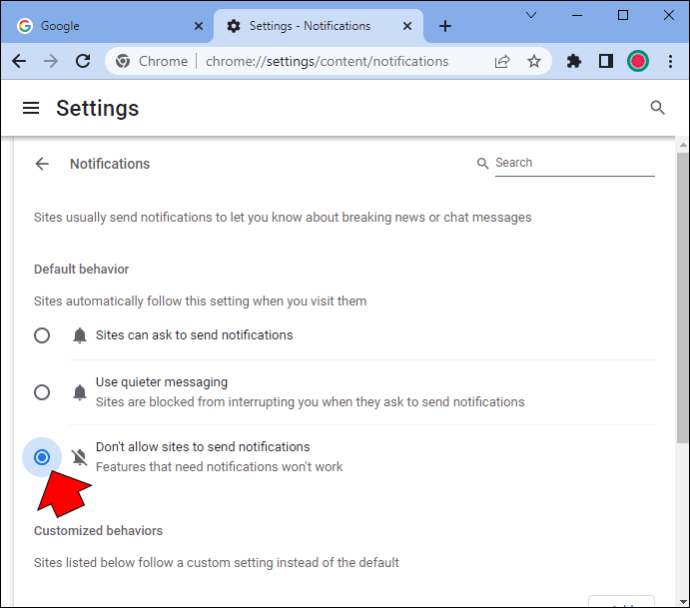Screen dimensions: 690x608
Task: Click the crossed-out bell icon for Don't allow
Action: (80, 458)
